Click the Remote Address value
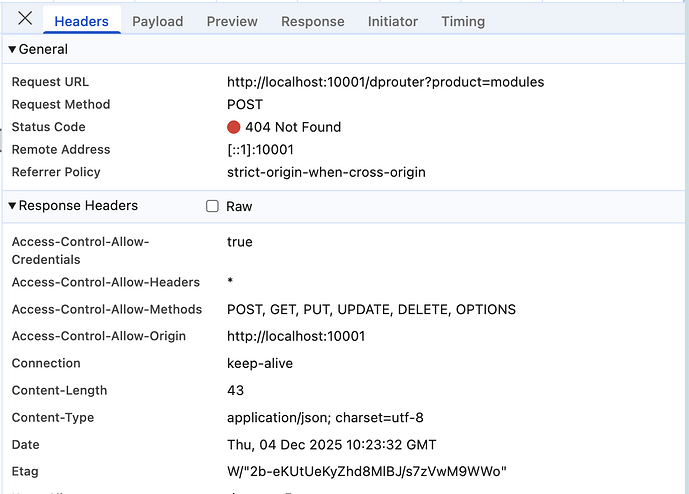Screen dimensions: 689x494 (260, 150)
